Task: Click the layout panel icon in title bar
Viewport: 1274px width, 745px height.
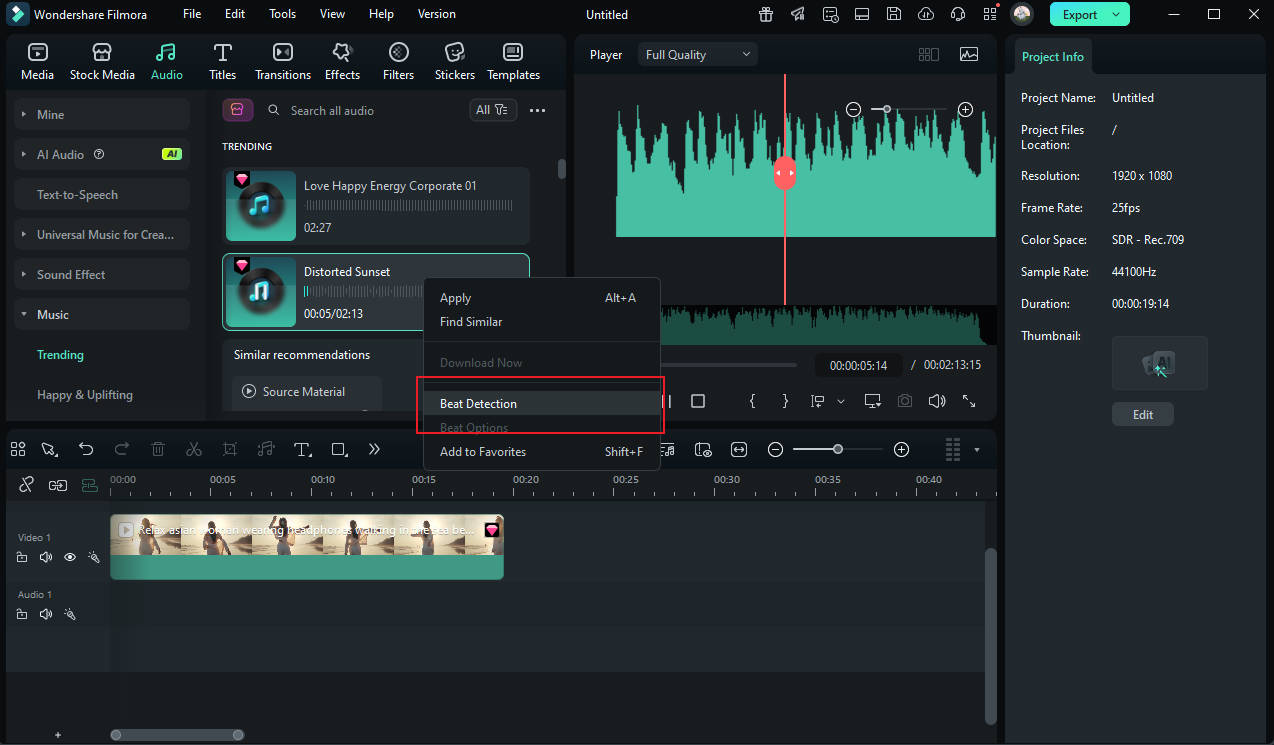Action: [862, 14]
